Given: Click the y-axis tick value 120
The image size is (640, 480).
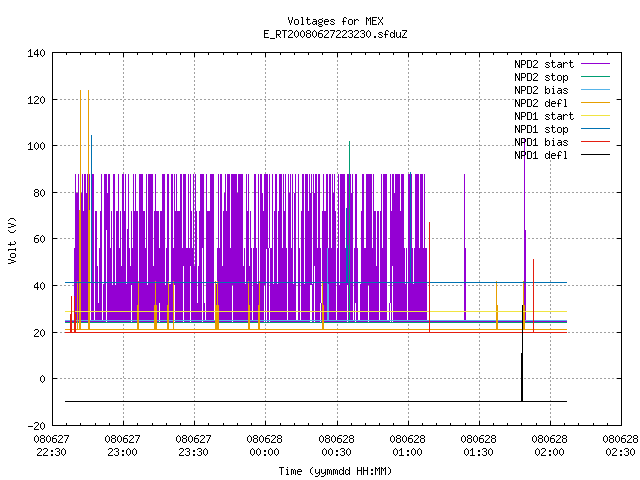Looking at the screenshot, I should tap(36, 100).
